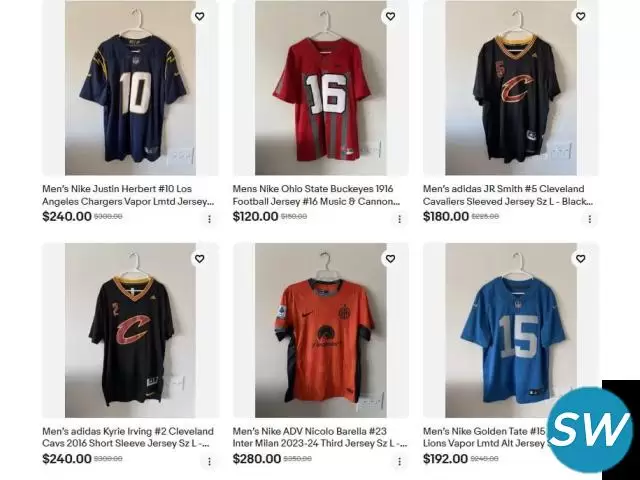Expand options menu for JR Smith listing
The width and height of the screenshot is (640, 480).
point(589,219)
